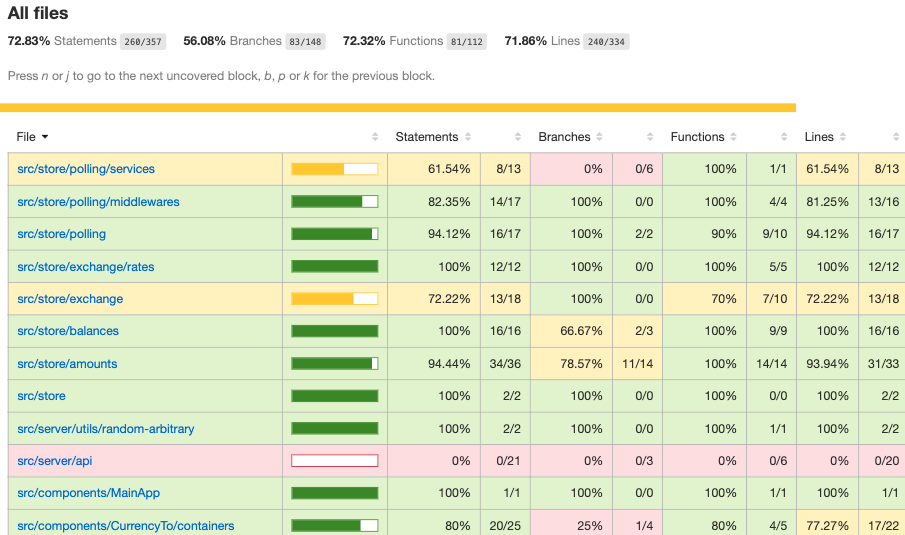The width and height of the screenshot is (905, 535).
Task: Open src/components/CurrencyTo/containers link
Action: 126,526
